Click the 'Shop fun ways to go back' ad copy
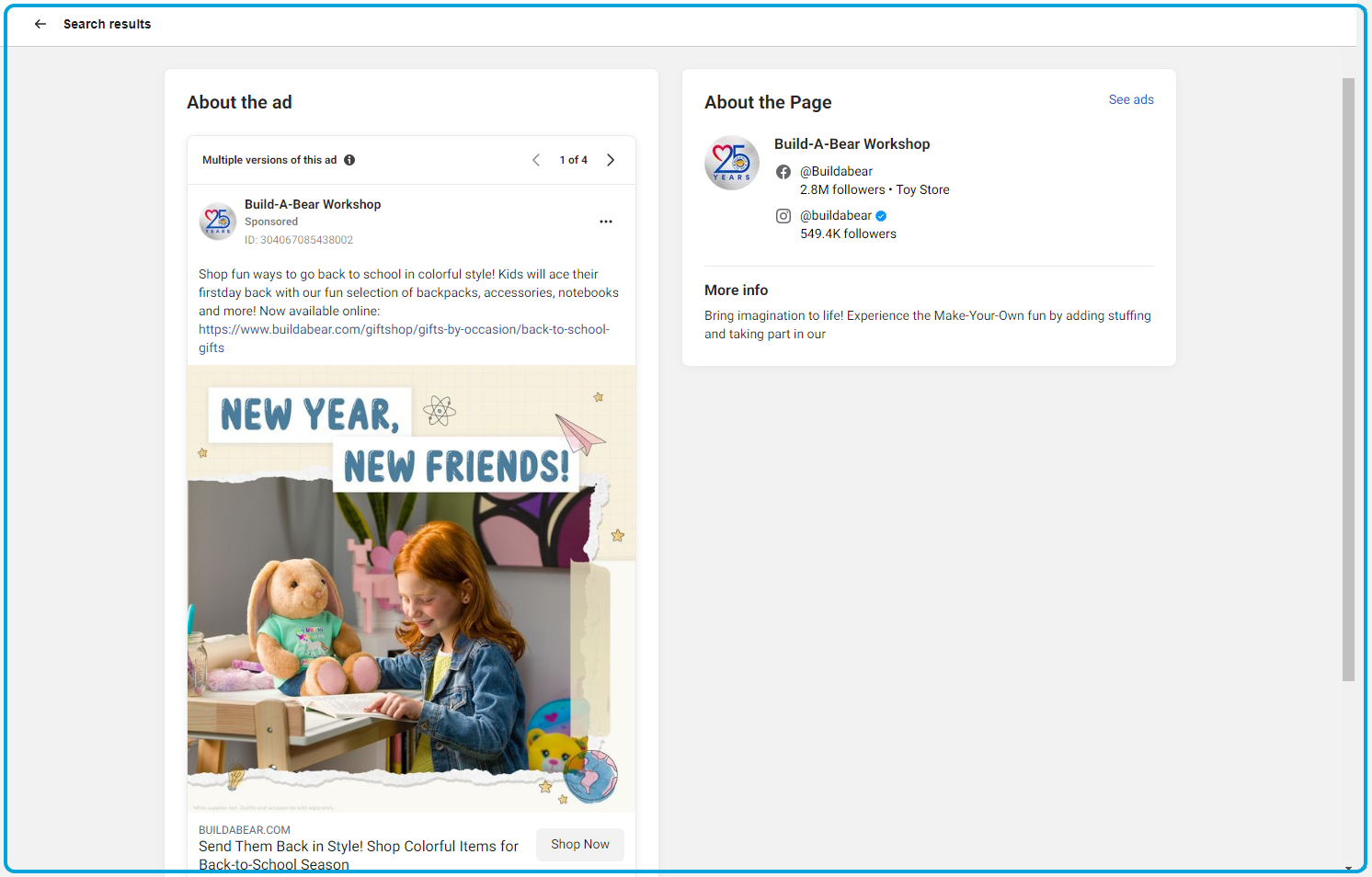Screen dimensions: 1372x877 [409, 292]
